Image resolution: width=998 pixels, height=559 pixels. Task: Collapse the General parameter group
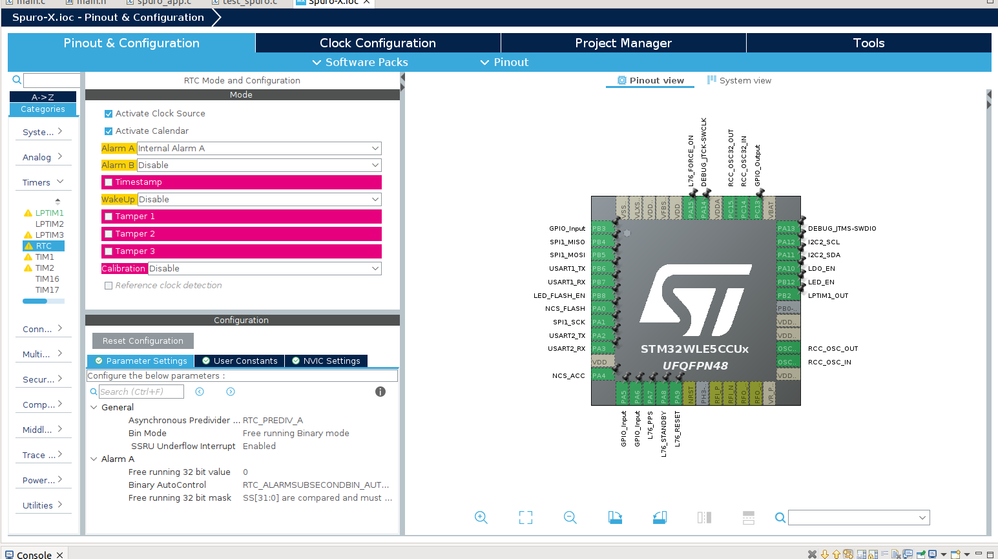point(94,407)
